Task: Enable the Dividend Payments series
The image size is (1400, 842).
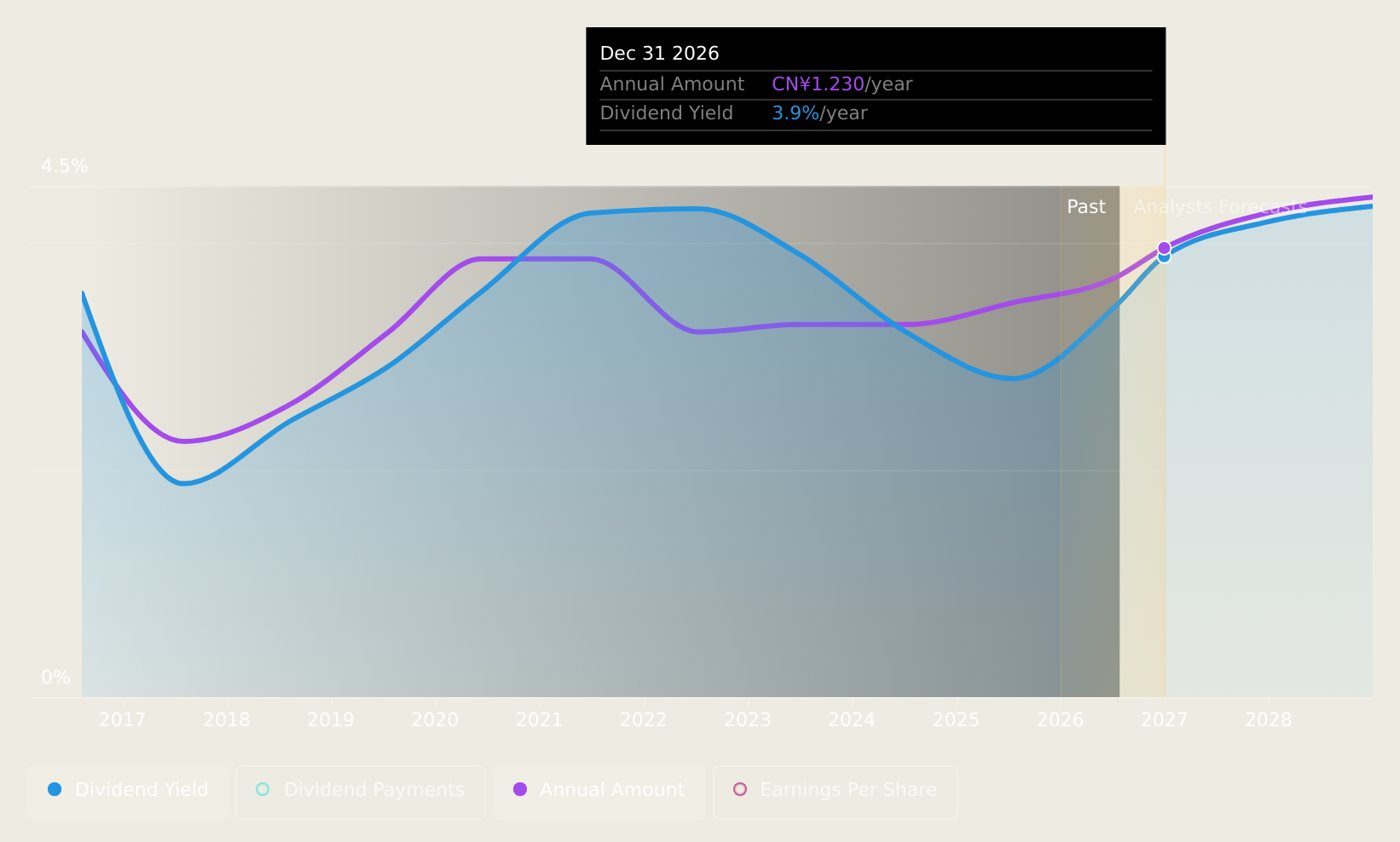Action: click(360, 790)
